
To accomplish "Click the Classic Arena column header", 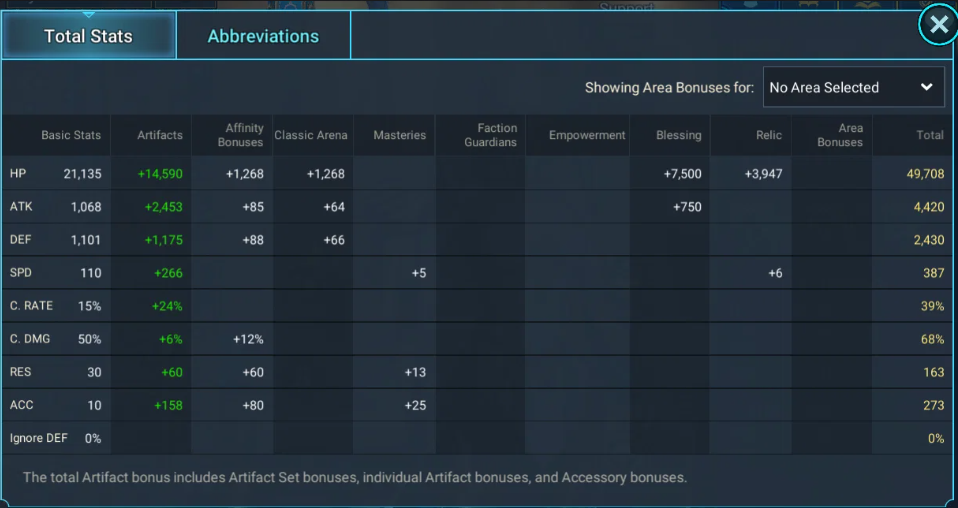I will (x=310, y=135).
